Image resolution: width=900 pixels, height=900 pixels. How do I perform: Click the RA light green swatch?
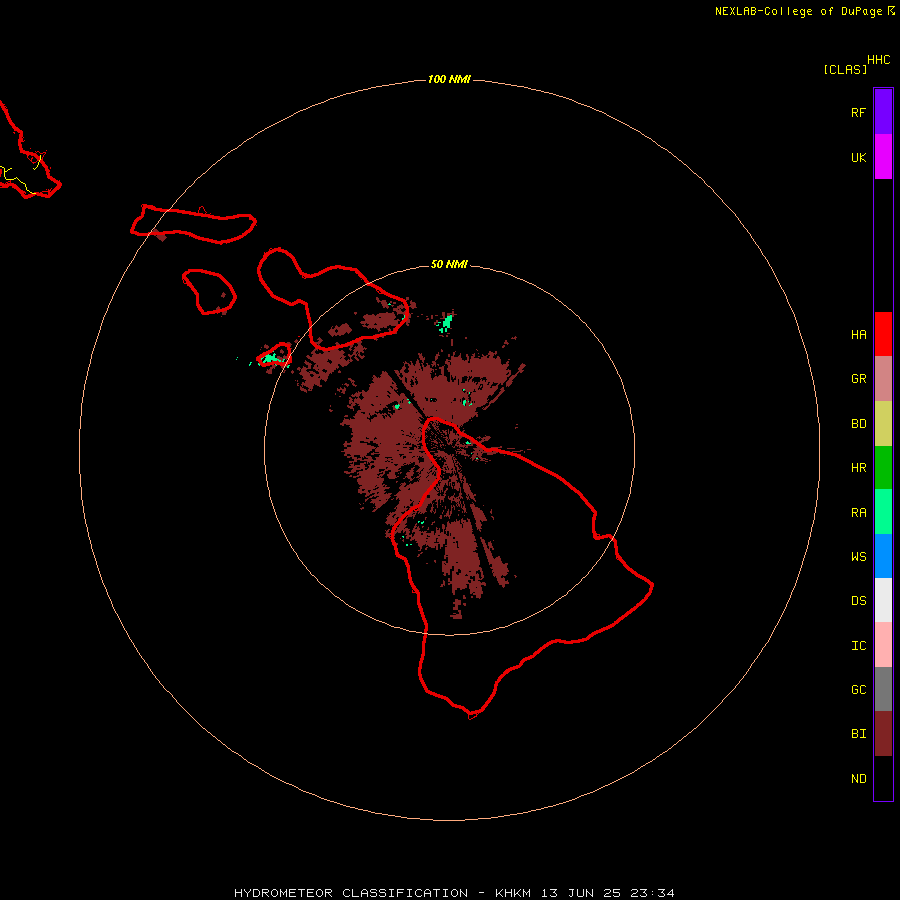point(883,512)
